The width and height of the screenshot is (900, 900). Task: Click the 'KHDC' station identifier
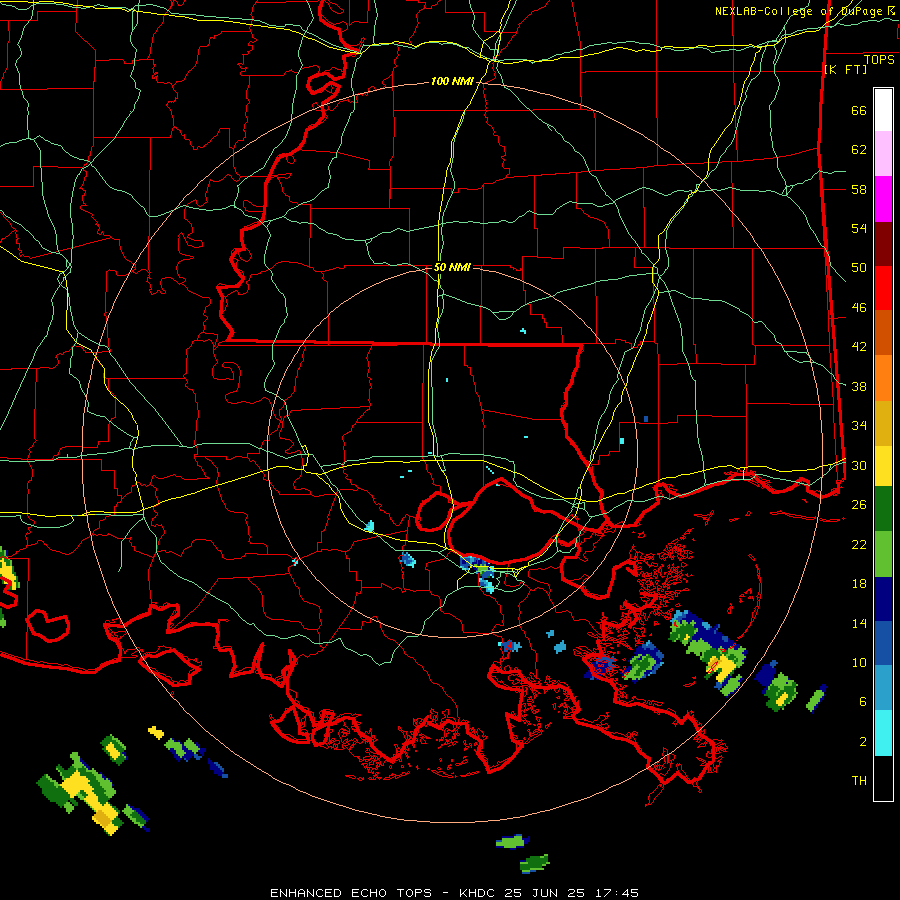tap(478, 893)
